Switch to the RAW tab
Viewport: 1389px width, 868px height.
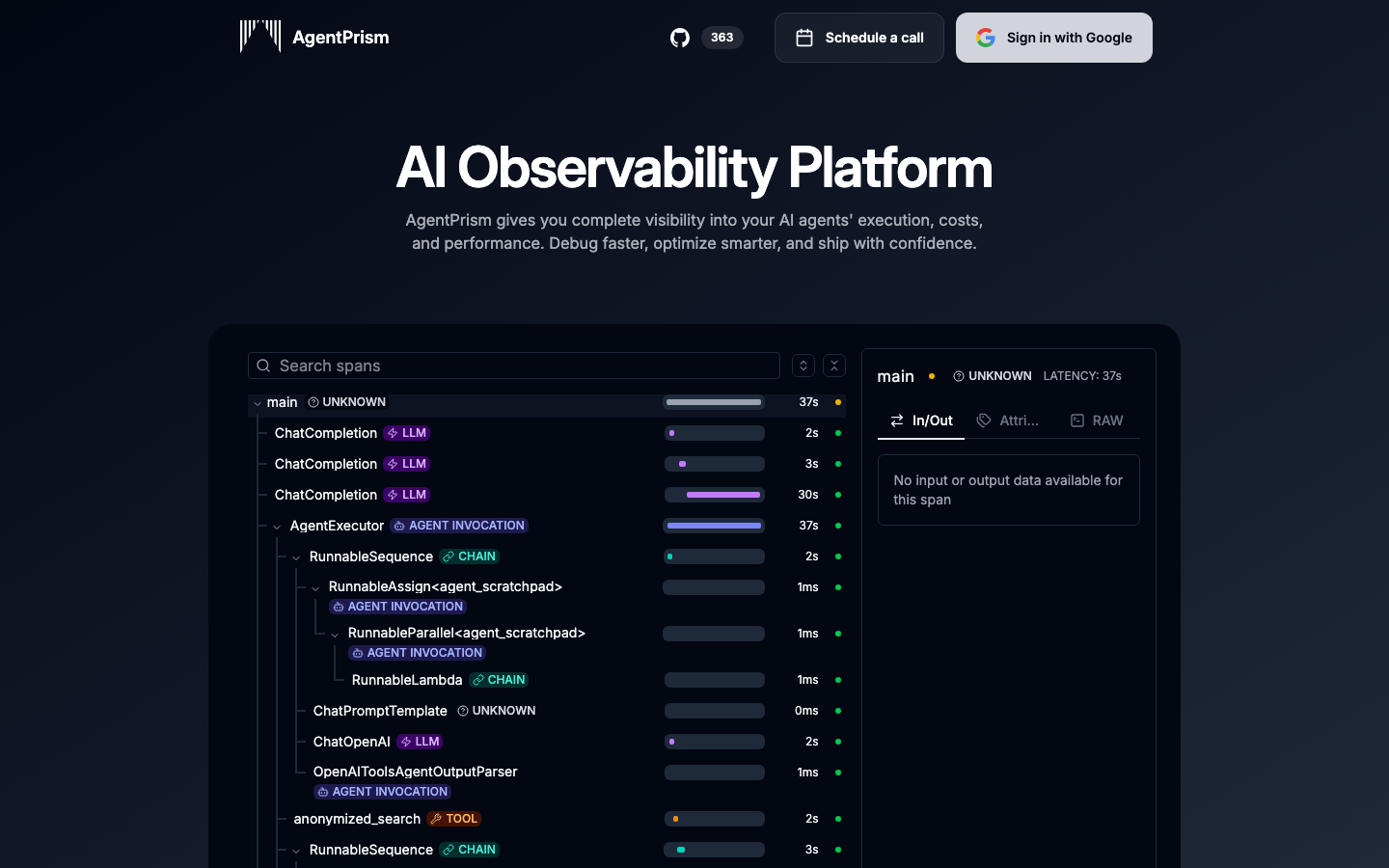coord(1097,420)
